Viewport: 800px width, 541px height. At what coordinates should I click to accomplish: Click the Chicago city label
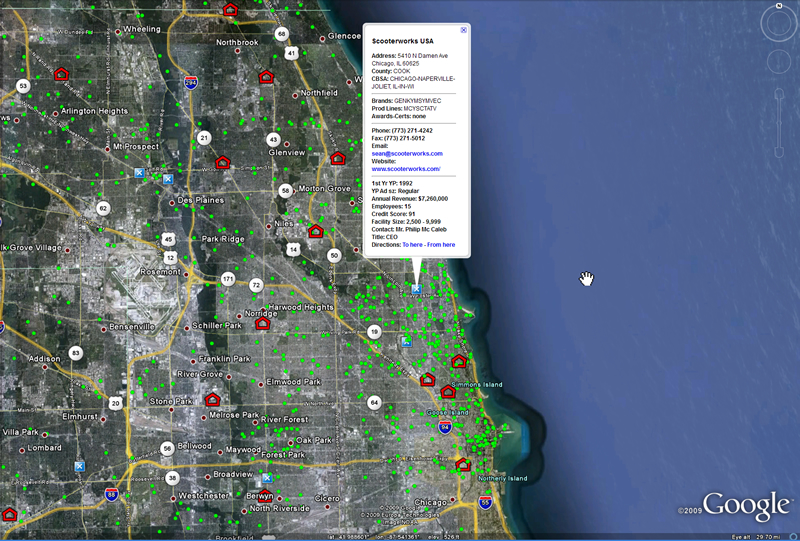pos(431,503)
